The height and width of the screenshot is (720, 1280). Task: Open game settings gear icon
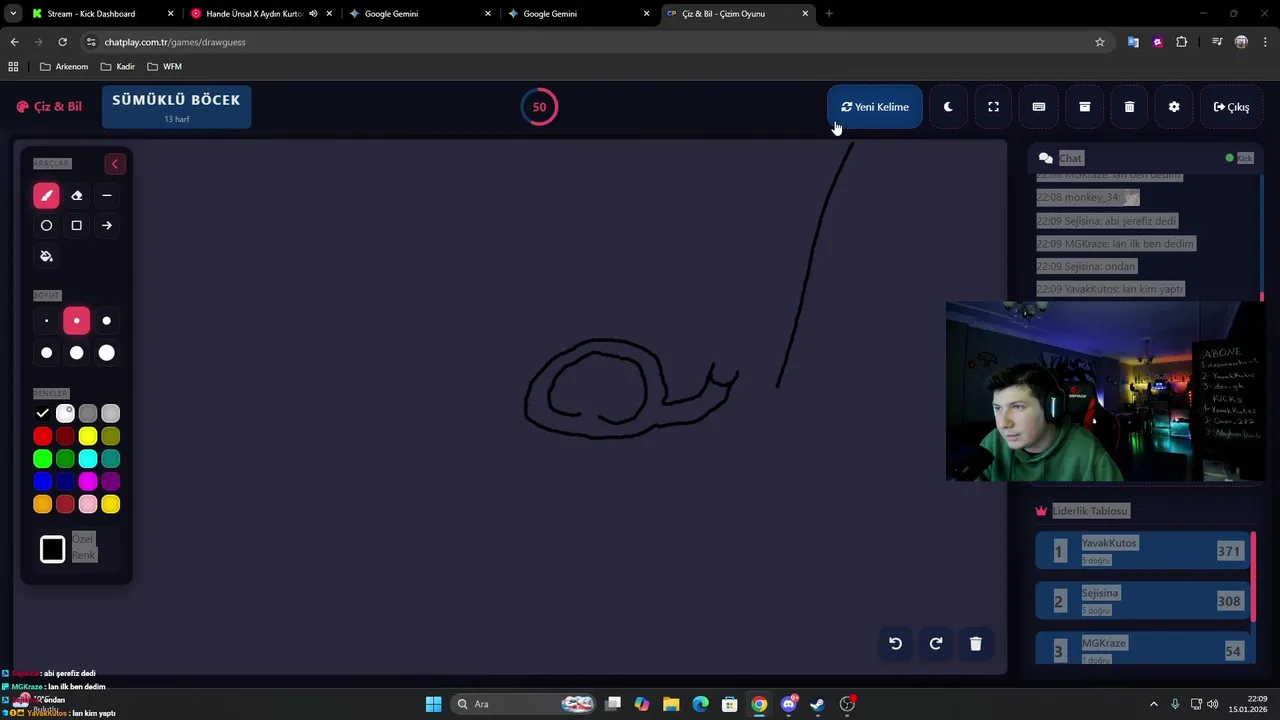(x=1174, y=107)
